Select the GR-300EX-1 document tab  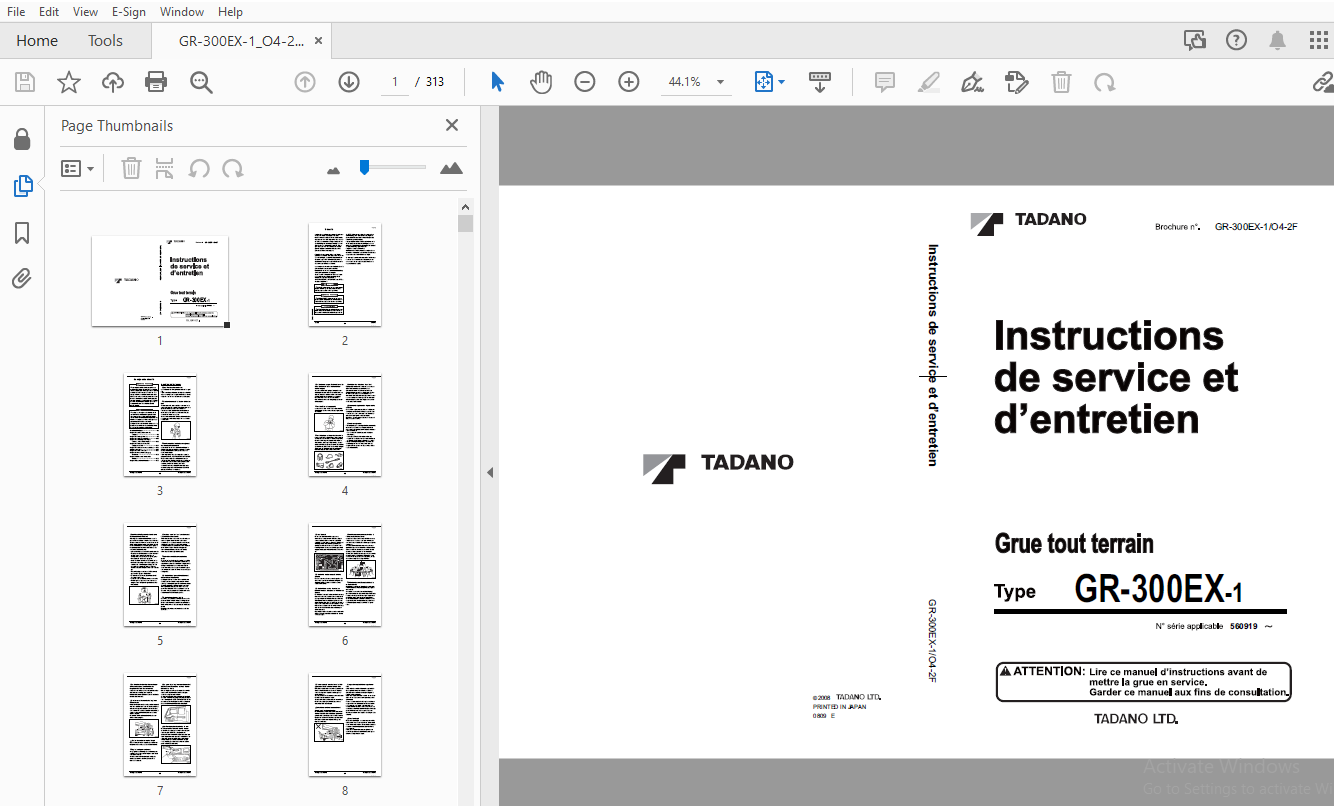point(241,41)
